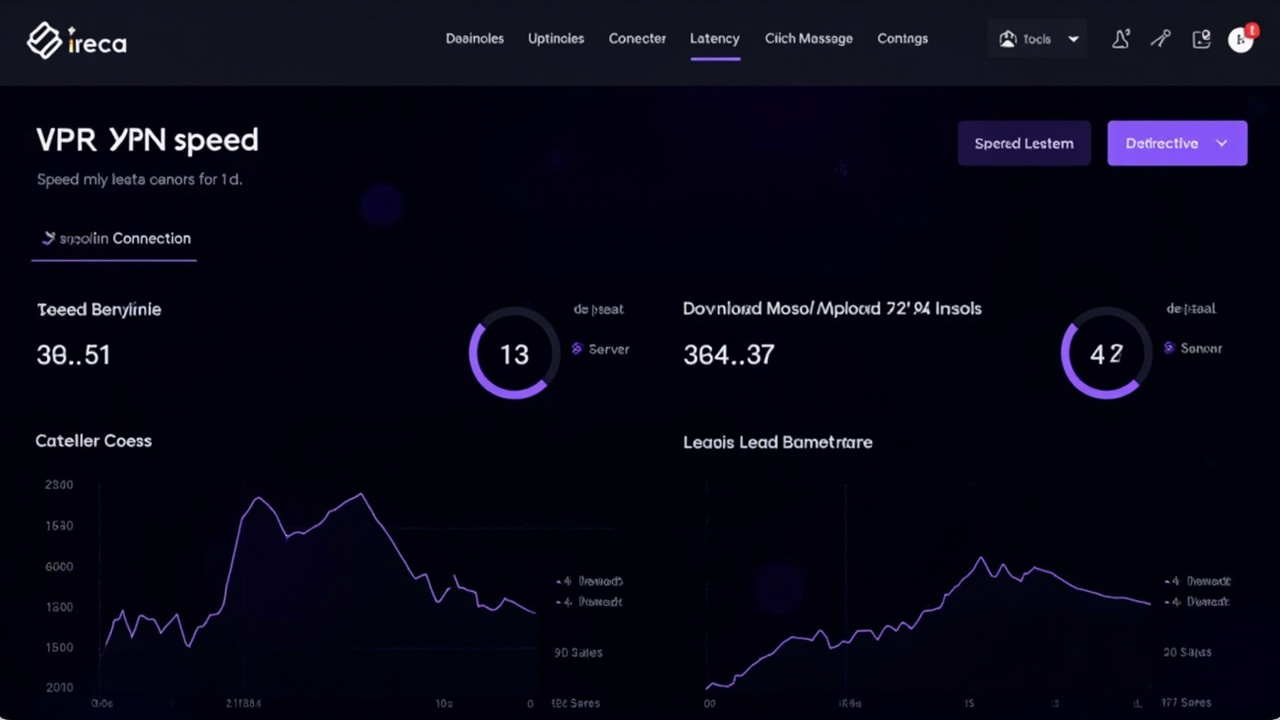Image resolution: width=1280 pixels, height=720 pixels.
Task: Click the value 38..51
Action: 73,355
